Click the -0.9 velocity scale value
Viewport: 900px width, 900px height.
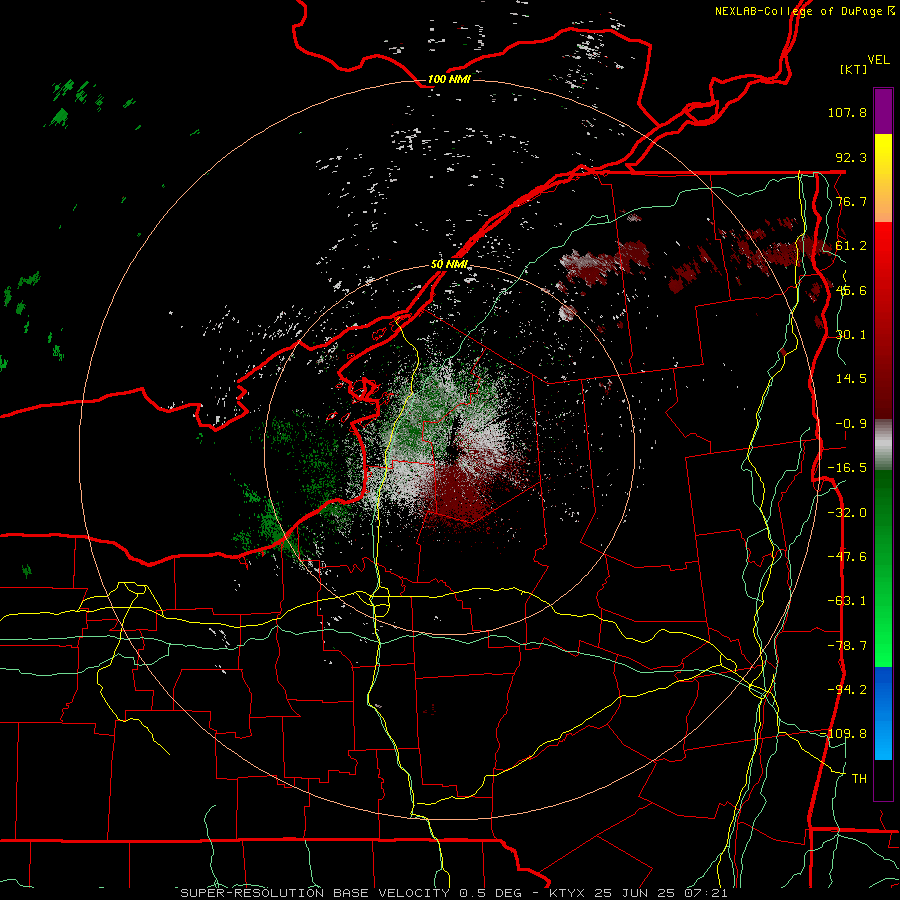[851, 424]
